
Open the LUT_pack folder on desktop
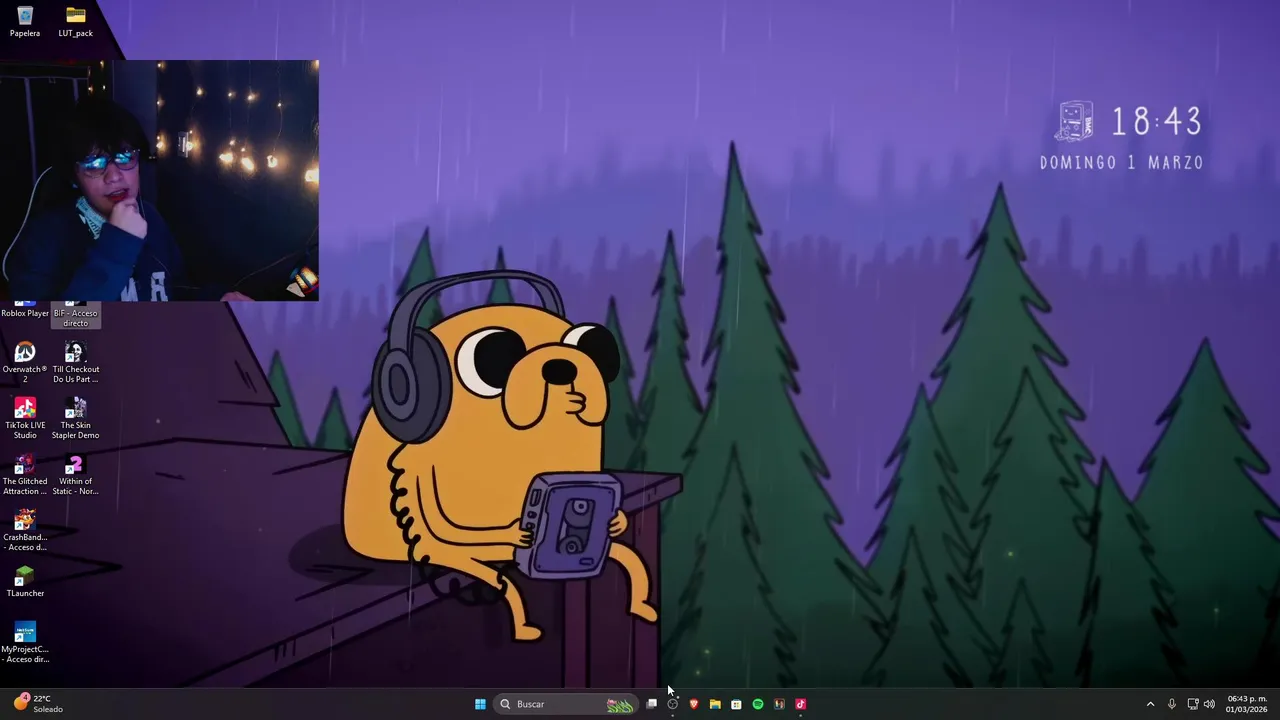point(75,21)
